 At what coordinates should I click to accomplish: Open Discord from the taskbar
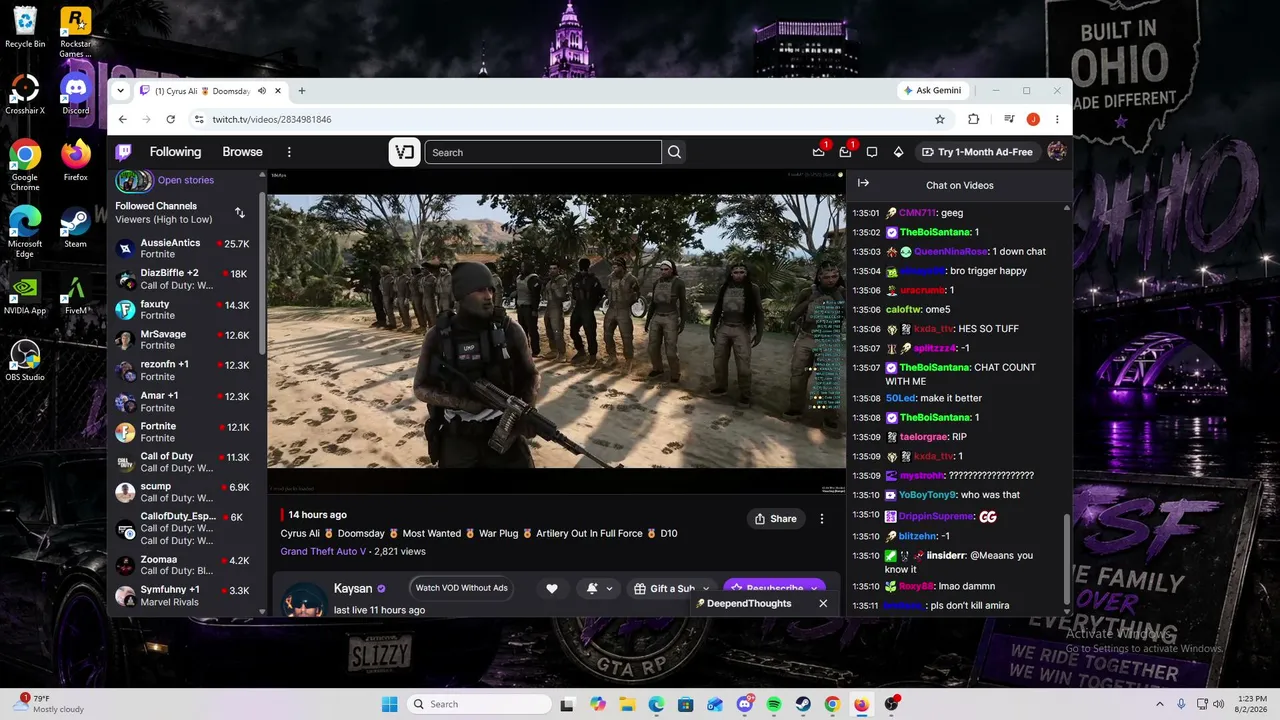pyautogui.click(x=745, y=704)
